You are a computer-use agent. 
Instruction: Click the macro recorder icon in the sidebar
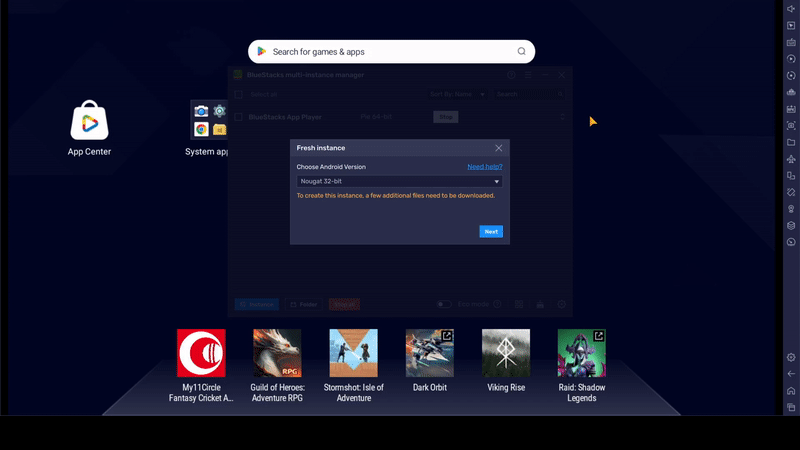coord(791,109)
